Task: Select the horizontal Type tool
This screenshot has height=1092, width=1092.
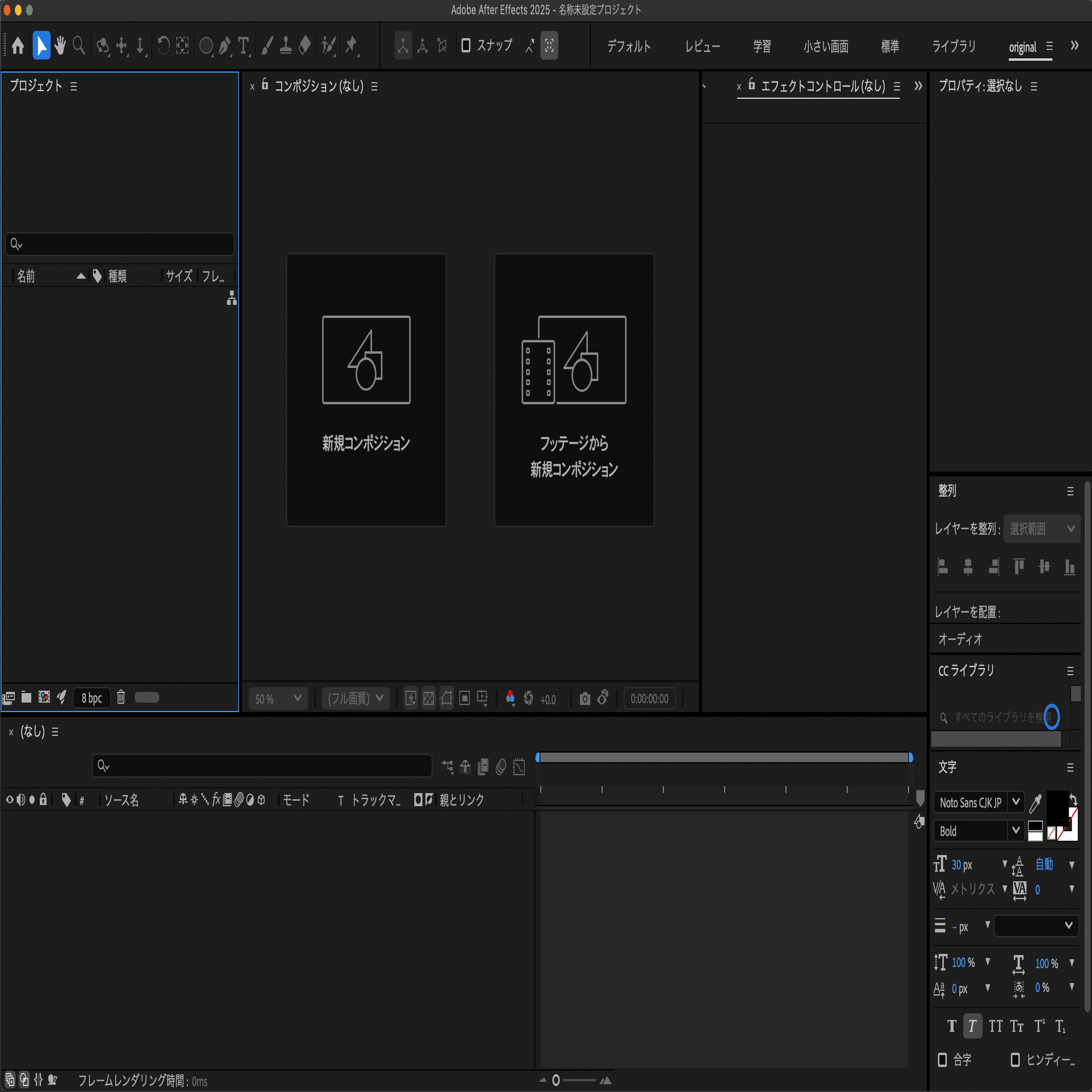Action: click(x=244, y=46)
